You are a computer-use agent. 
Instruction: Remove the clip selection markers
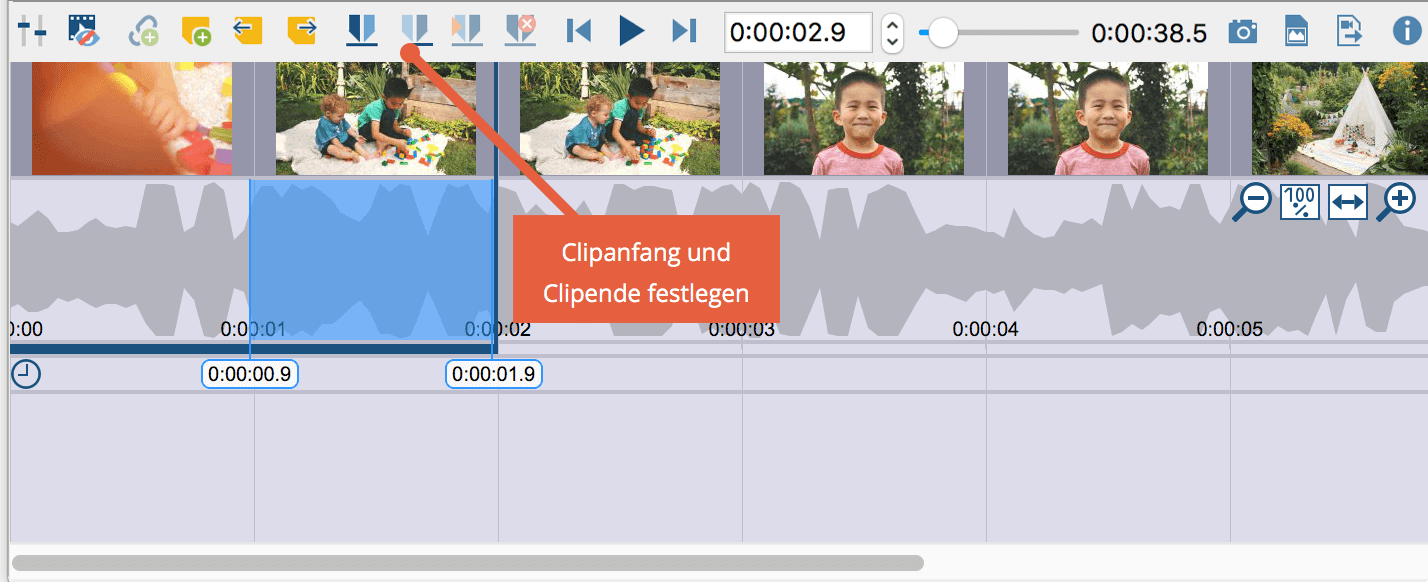click(x=520, y=31)
